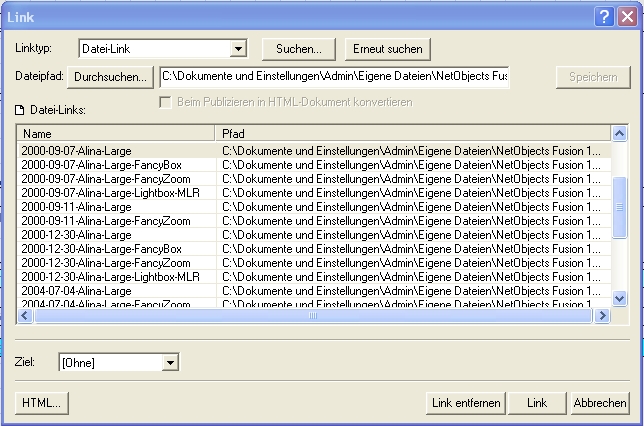Click horizontal scrollbar right arrow
Viewport: 644px width, 426px height.
(x=602, y=316)
